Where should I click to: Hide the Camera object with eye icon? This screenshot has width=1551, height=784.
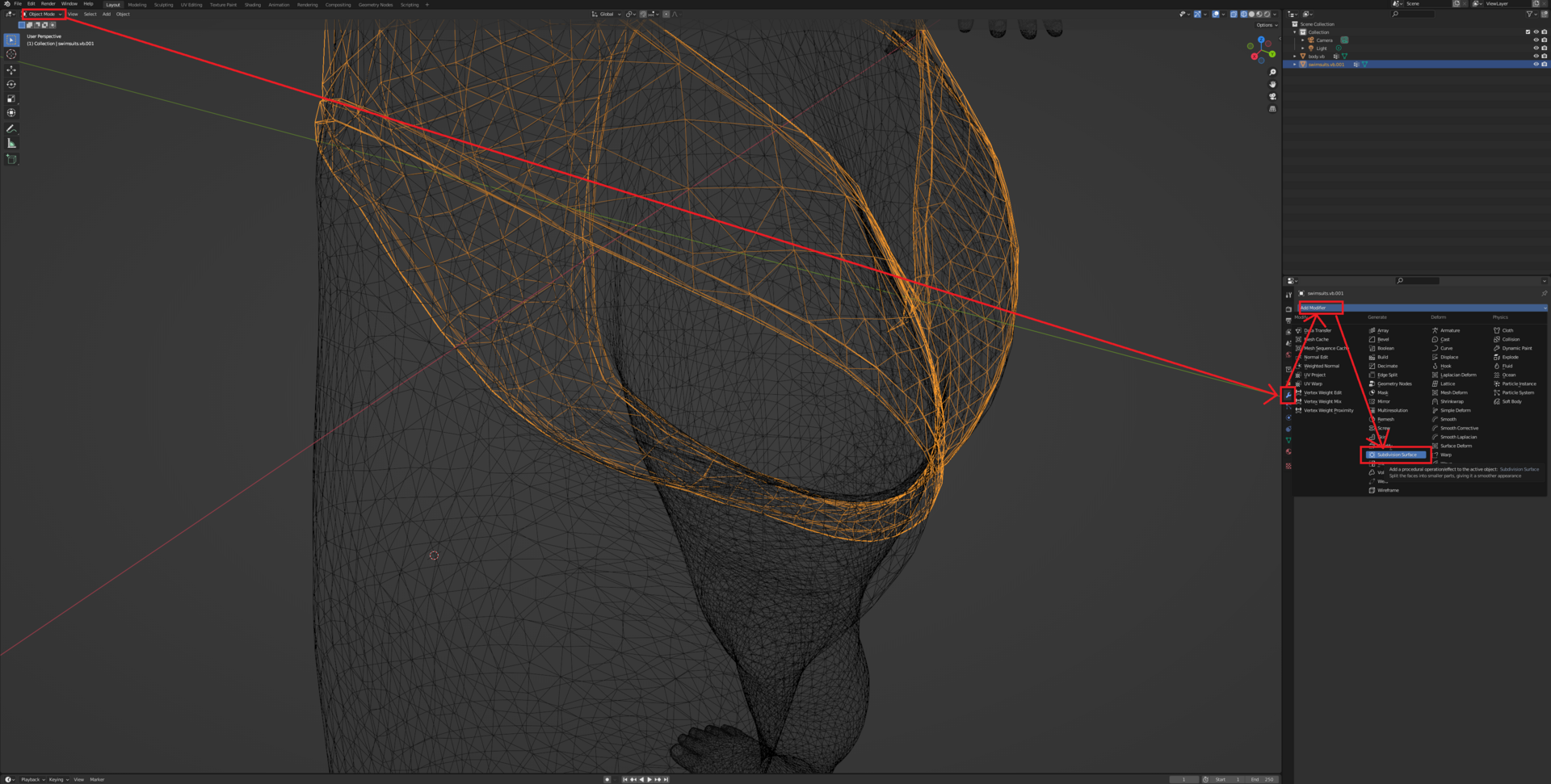click(1536, 40)
